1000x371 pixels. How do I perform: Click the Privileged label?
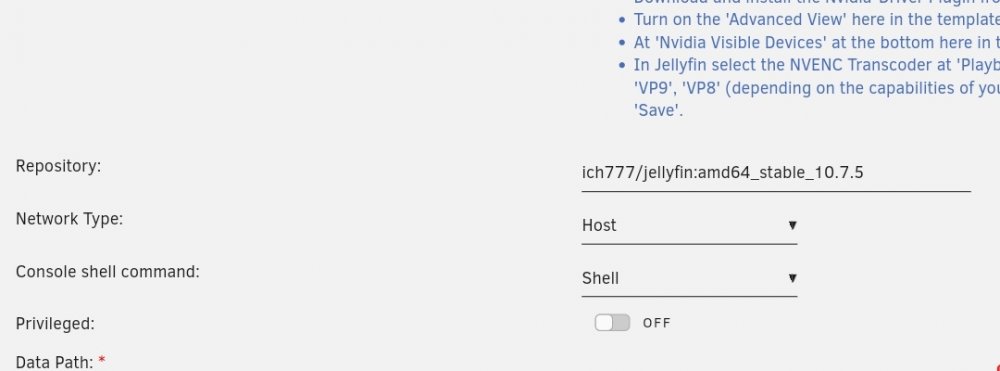click(55, 324)
